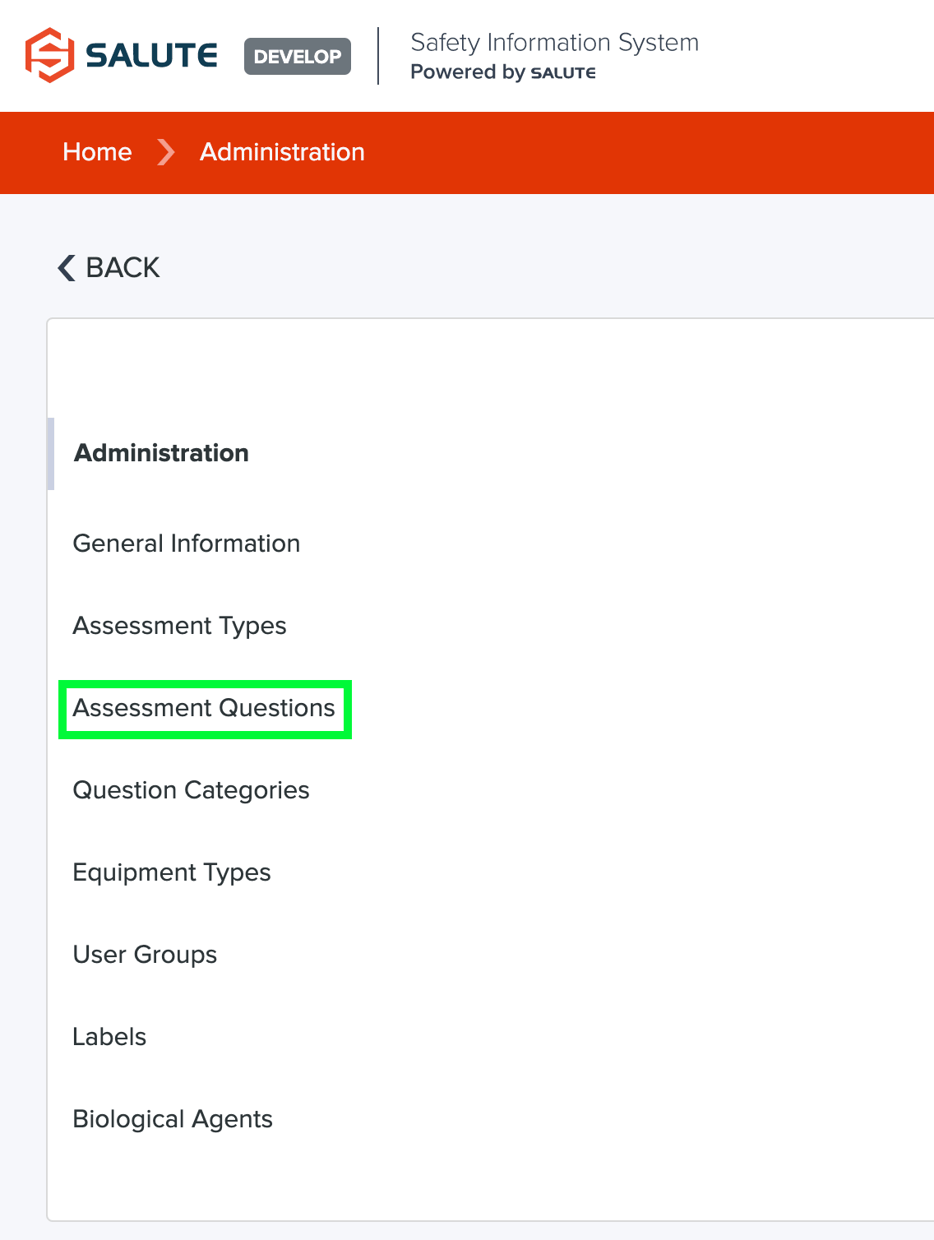Screen dimensions: 934x1240
Task: Click the back arrow chevron icon
Action: click(x=67, y=268)
